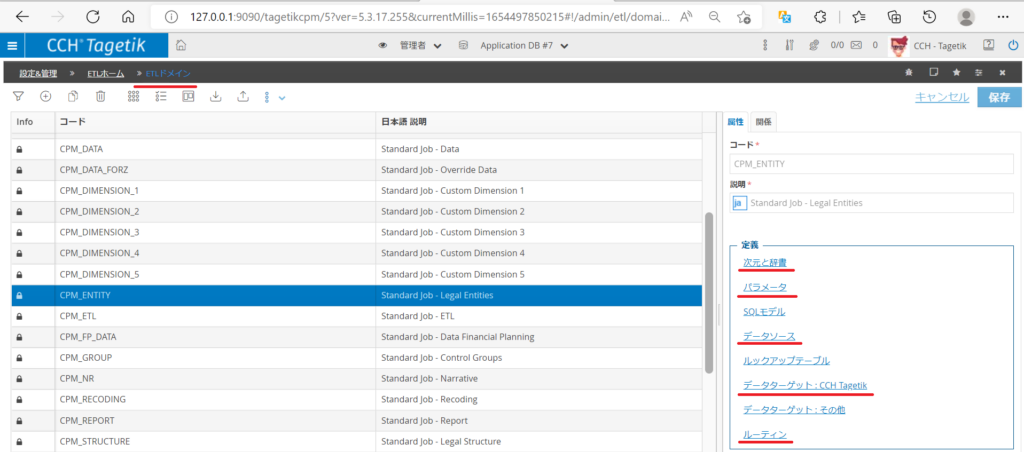Open the データソース definition link
The height and width of the screenshot is (452, 1024).
point(769,336)
